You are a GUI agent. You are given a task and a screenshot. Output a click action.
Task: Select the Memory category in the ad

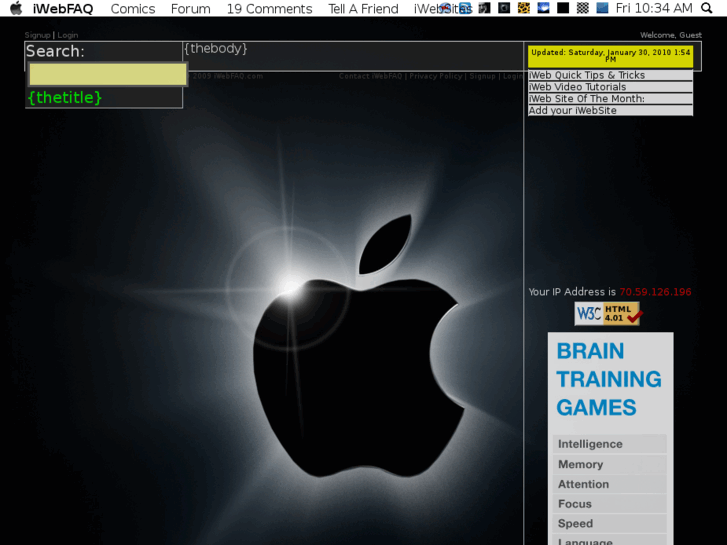580,464
